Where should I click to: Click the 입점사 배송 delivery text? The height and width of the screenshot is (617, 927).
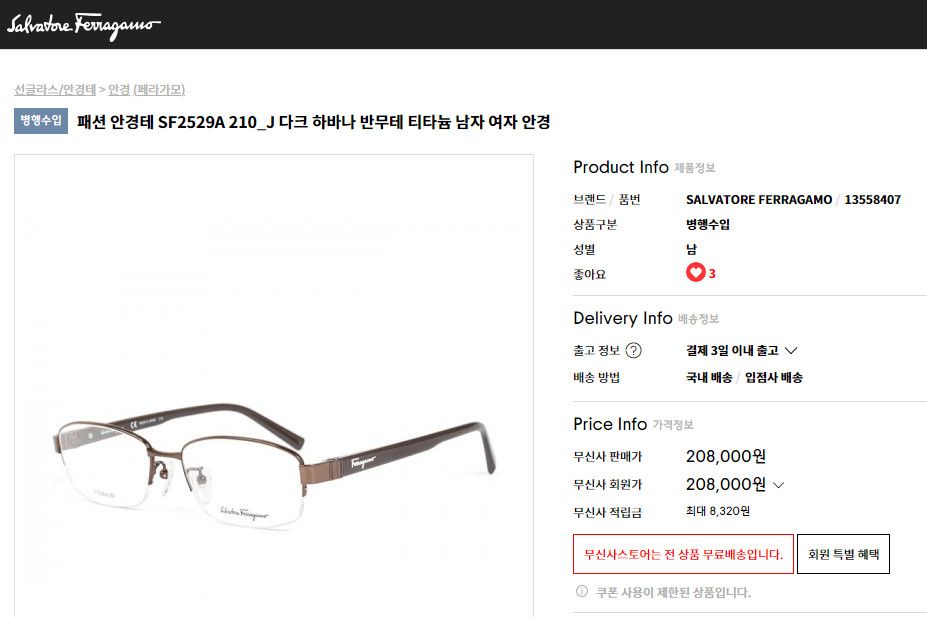tap(774, 378)
